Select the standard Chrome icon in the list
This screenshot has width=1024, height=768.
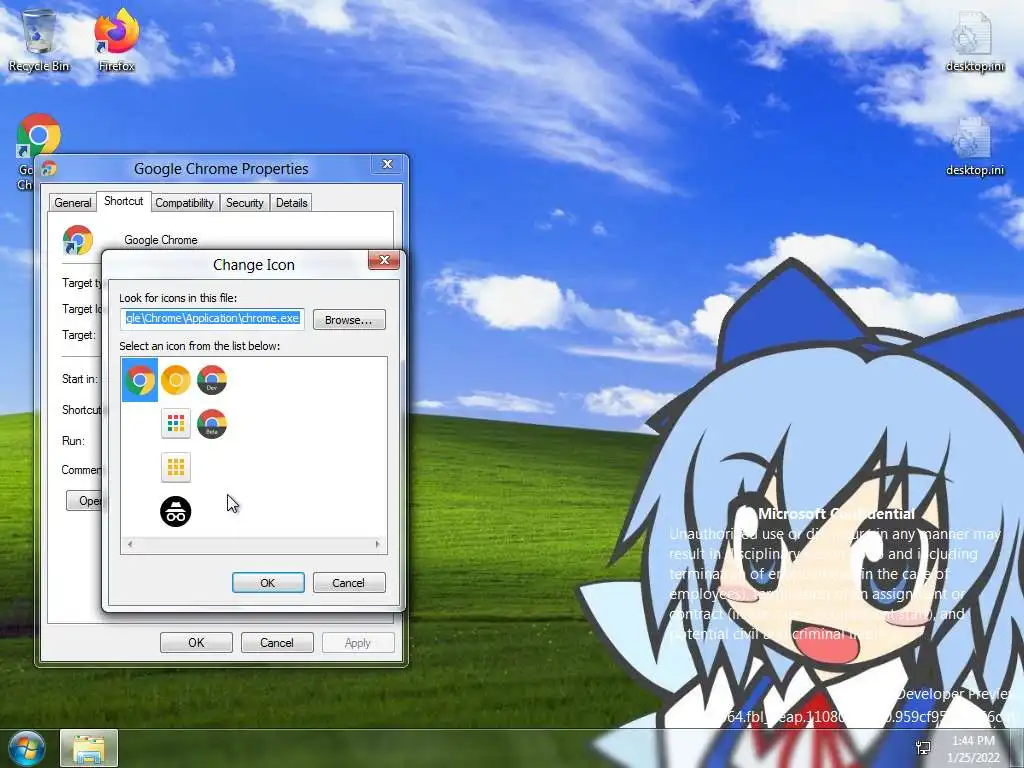pyautogui.click(x=140, y=380)
